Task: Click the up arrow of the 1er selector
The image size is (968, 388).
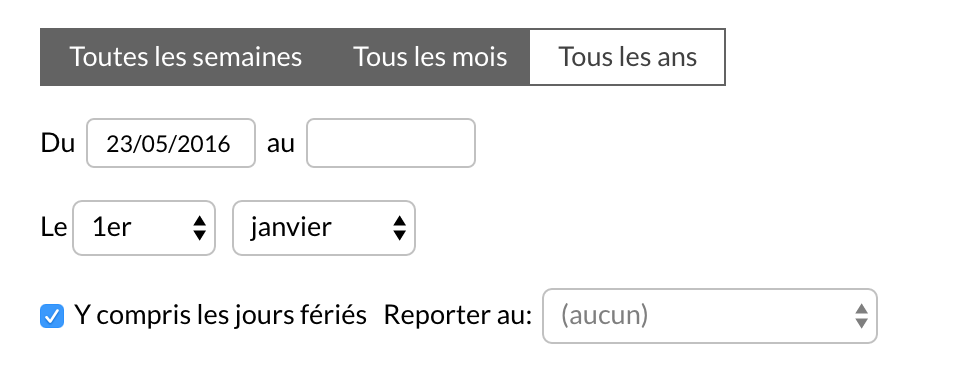Action: click(199, 221)
